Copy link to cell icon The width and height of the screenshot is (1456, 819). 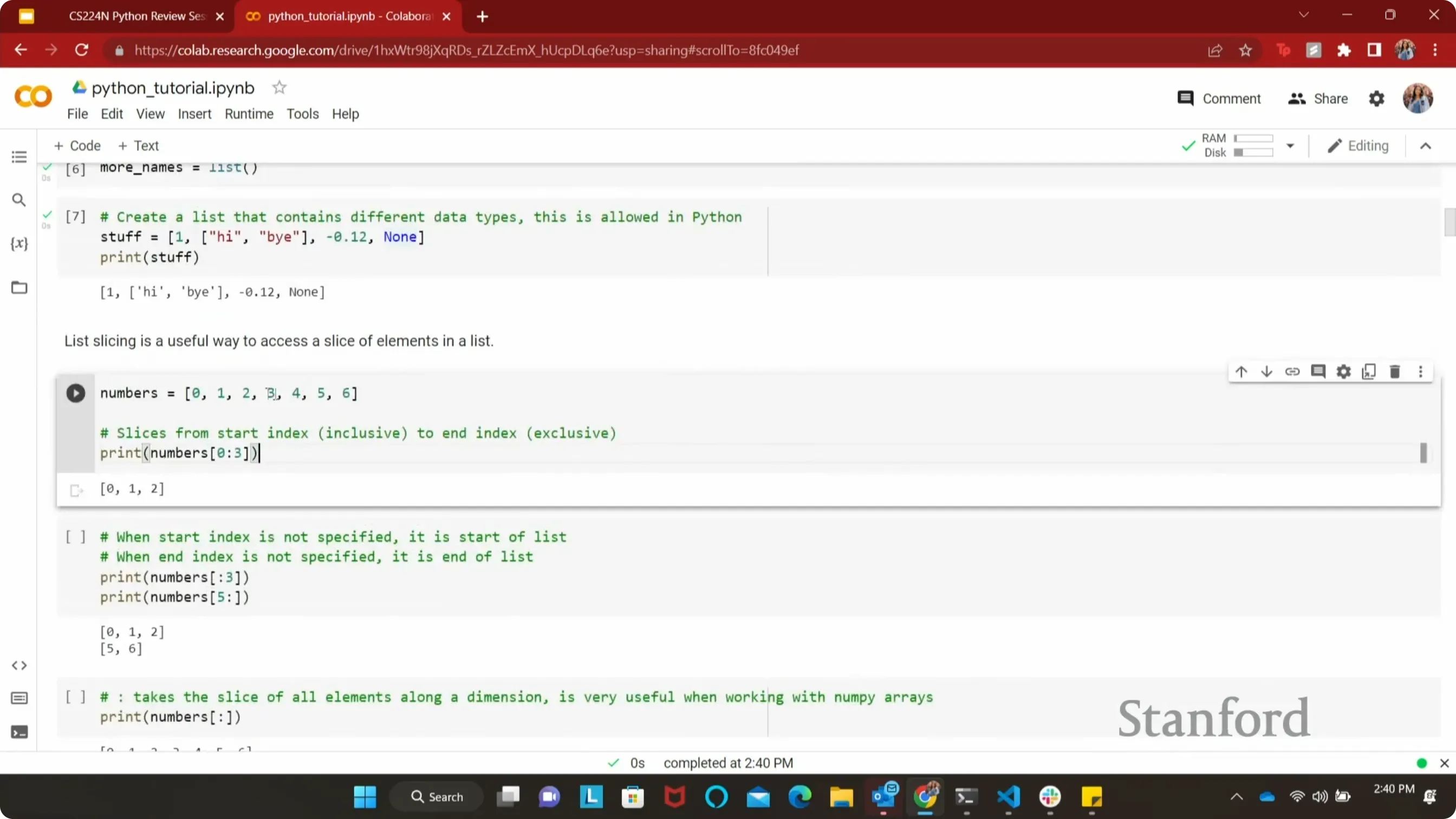pyautogui.click(x=1292, y=372)
